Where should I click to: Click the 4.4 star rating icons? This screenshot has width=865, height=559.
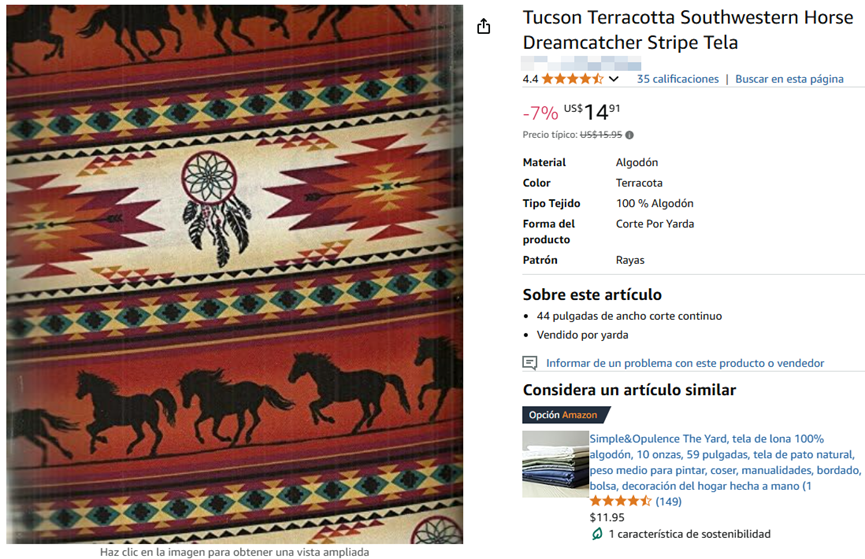point(572,79)
